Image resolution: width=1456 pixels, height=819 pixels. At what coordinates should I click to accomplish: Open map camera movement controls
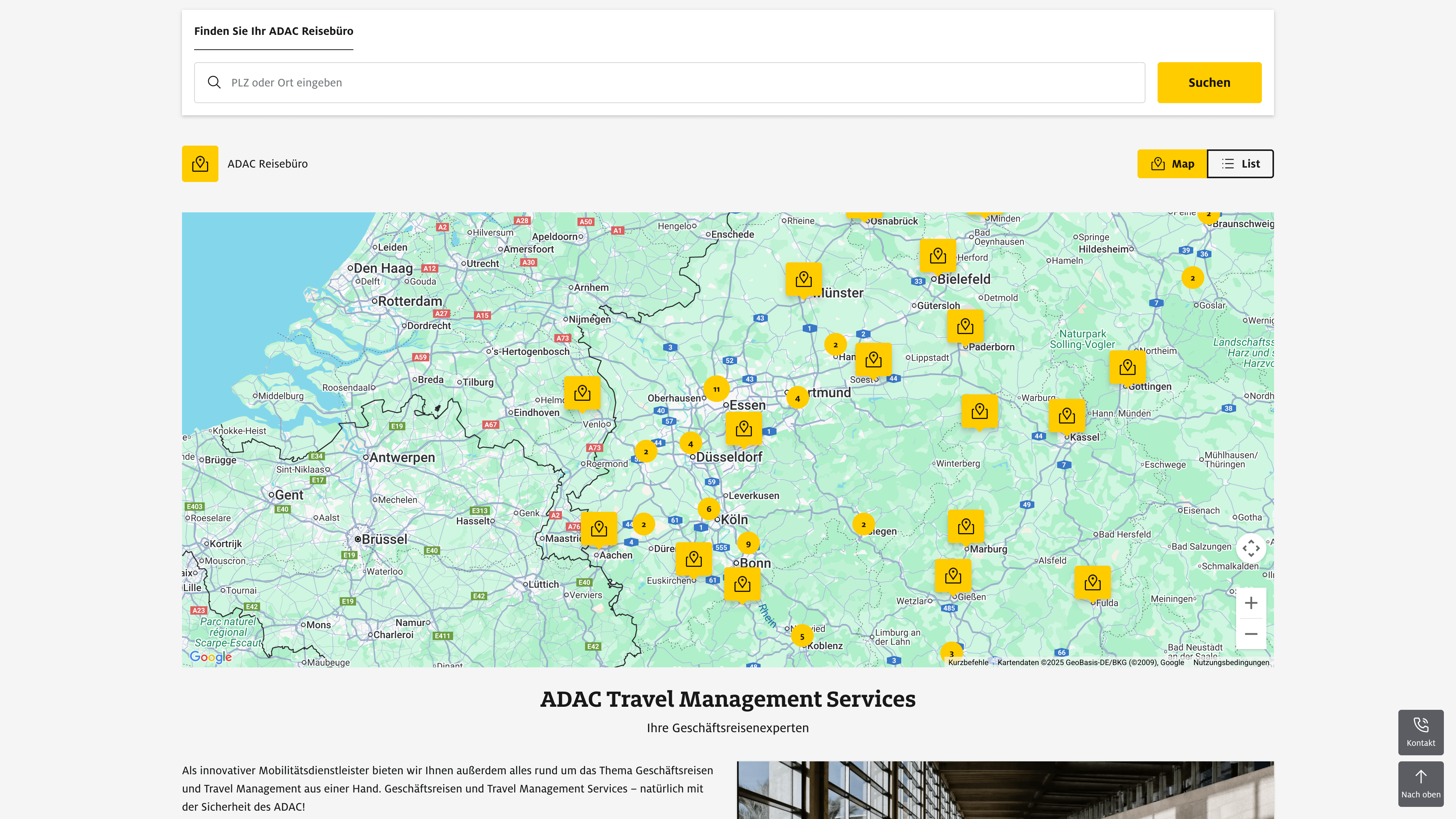(1251, 548)
